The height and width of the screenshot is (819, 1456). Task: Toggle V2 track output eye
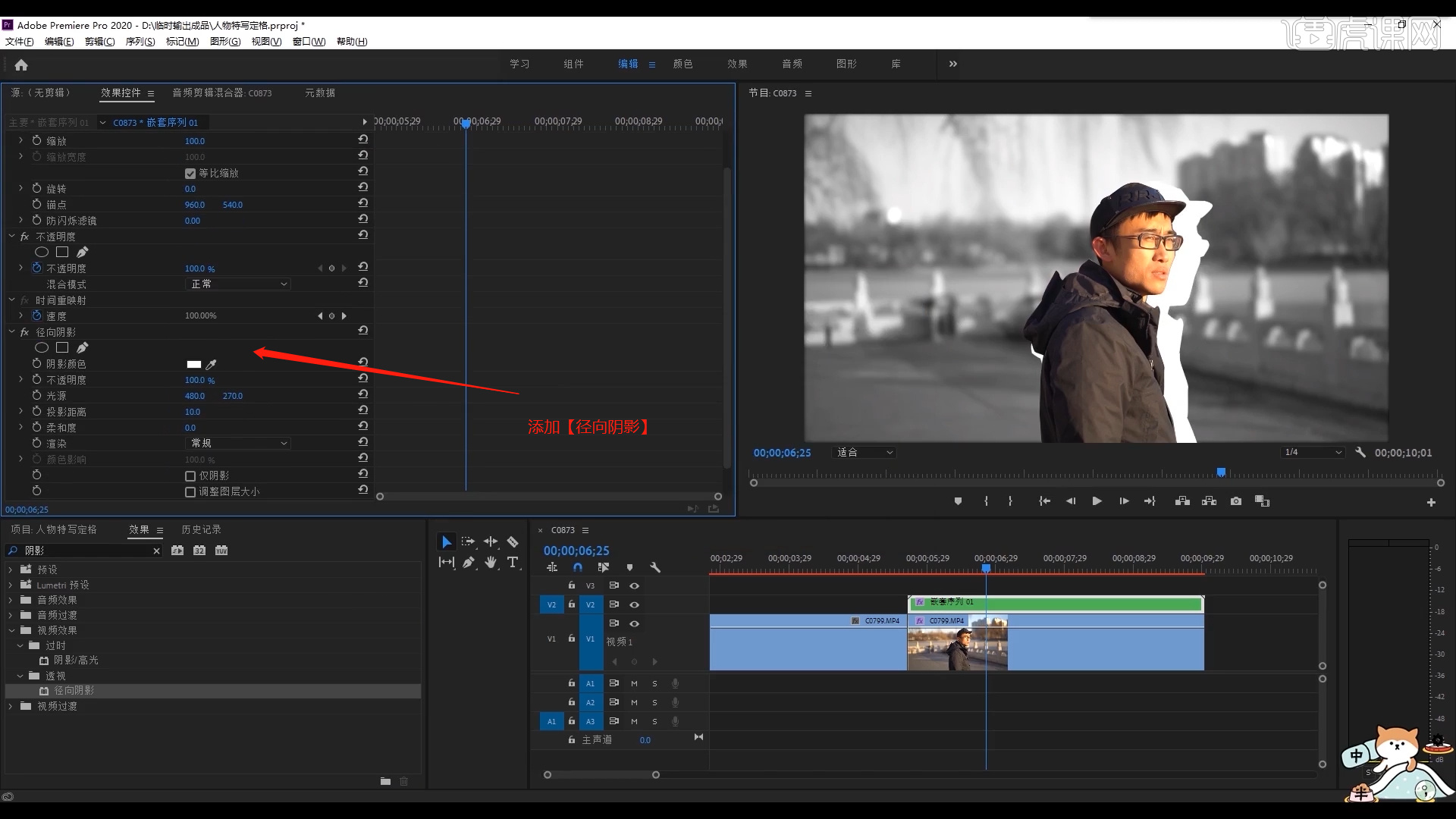(635, 604)
